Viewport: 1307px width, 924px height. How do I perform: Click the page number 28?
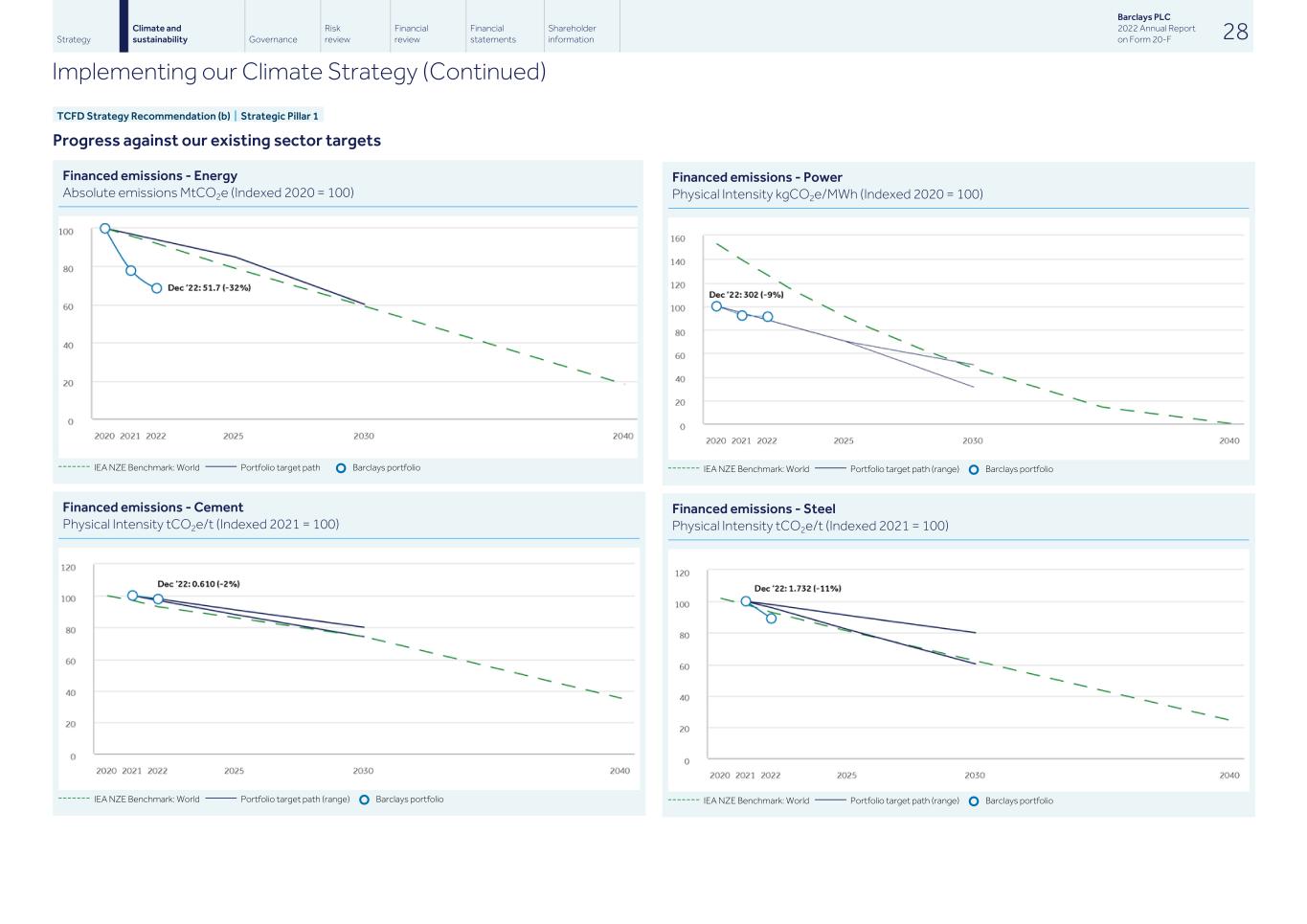tap(1235, 32)
